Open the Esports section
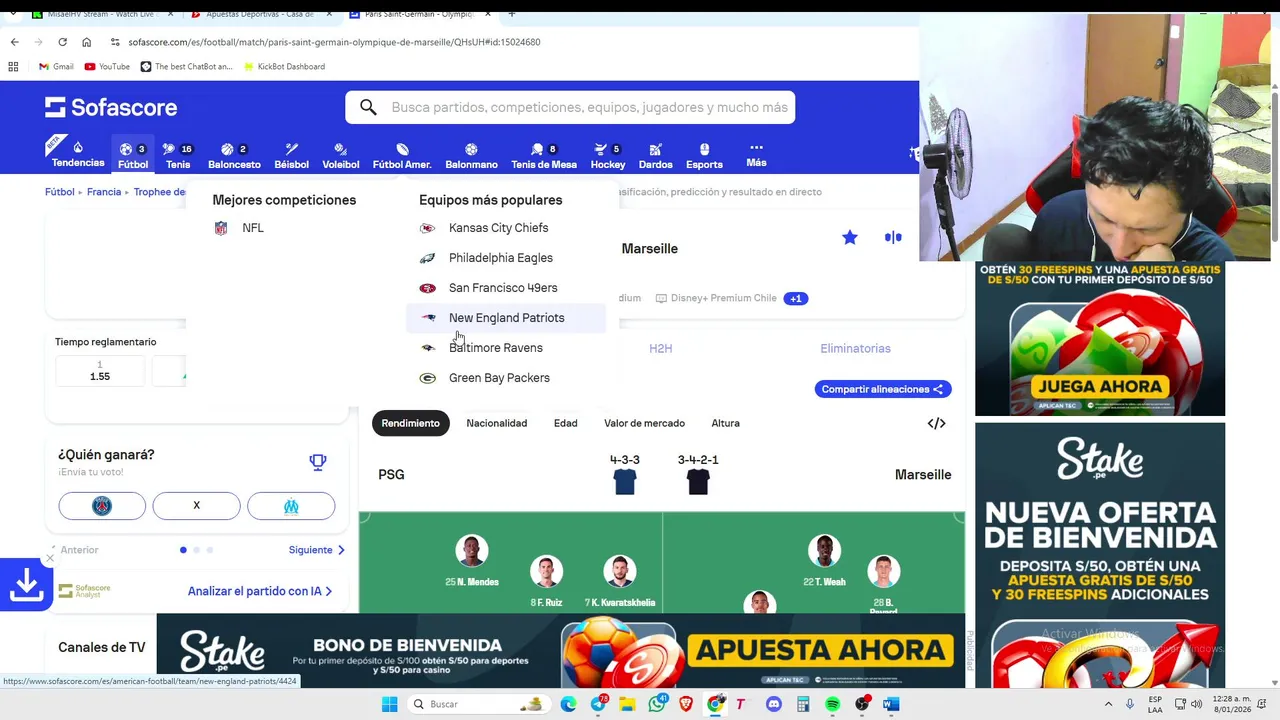This screenshot has height=720, width=1280. (704, 155)
